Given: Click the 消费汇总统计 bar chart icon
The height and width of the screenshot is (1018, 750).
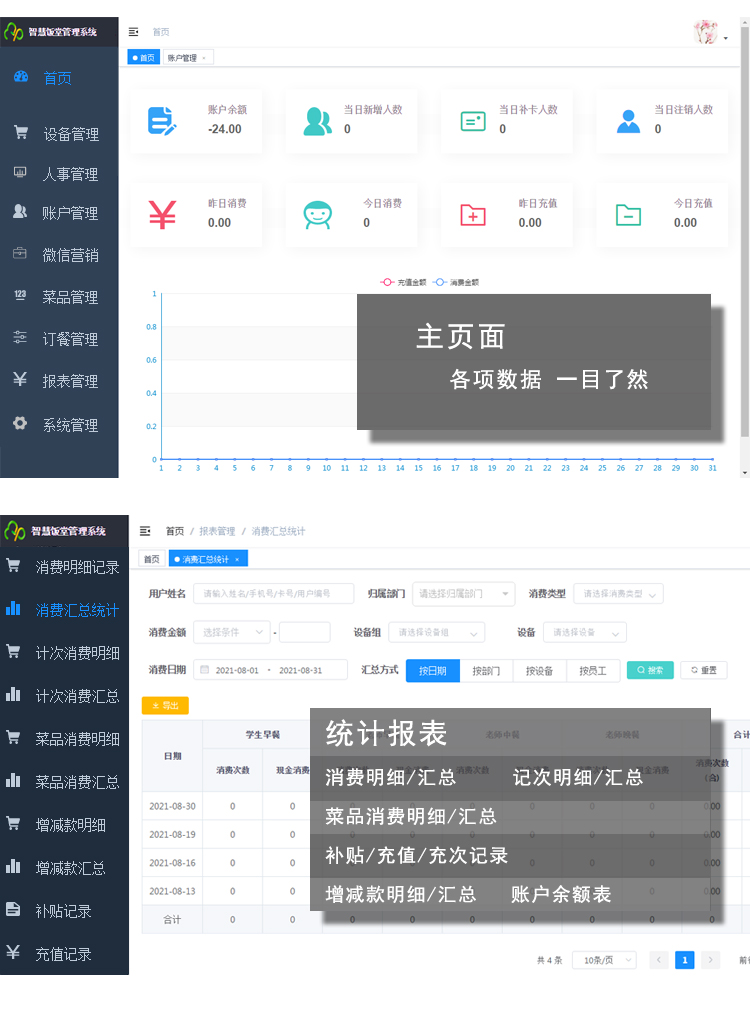Looking at the screenshot, I should 13,608.
